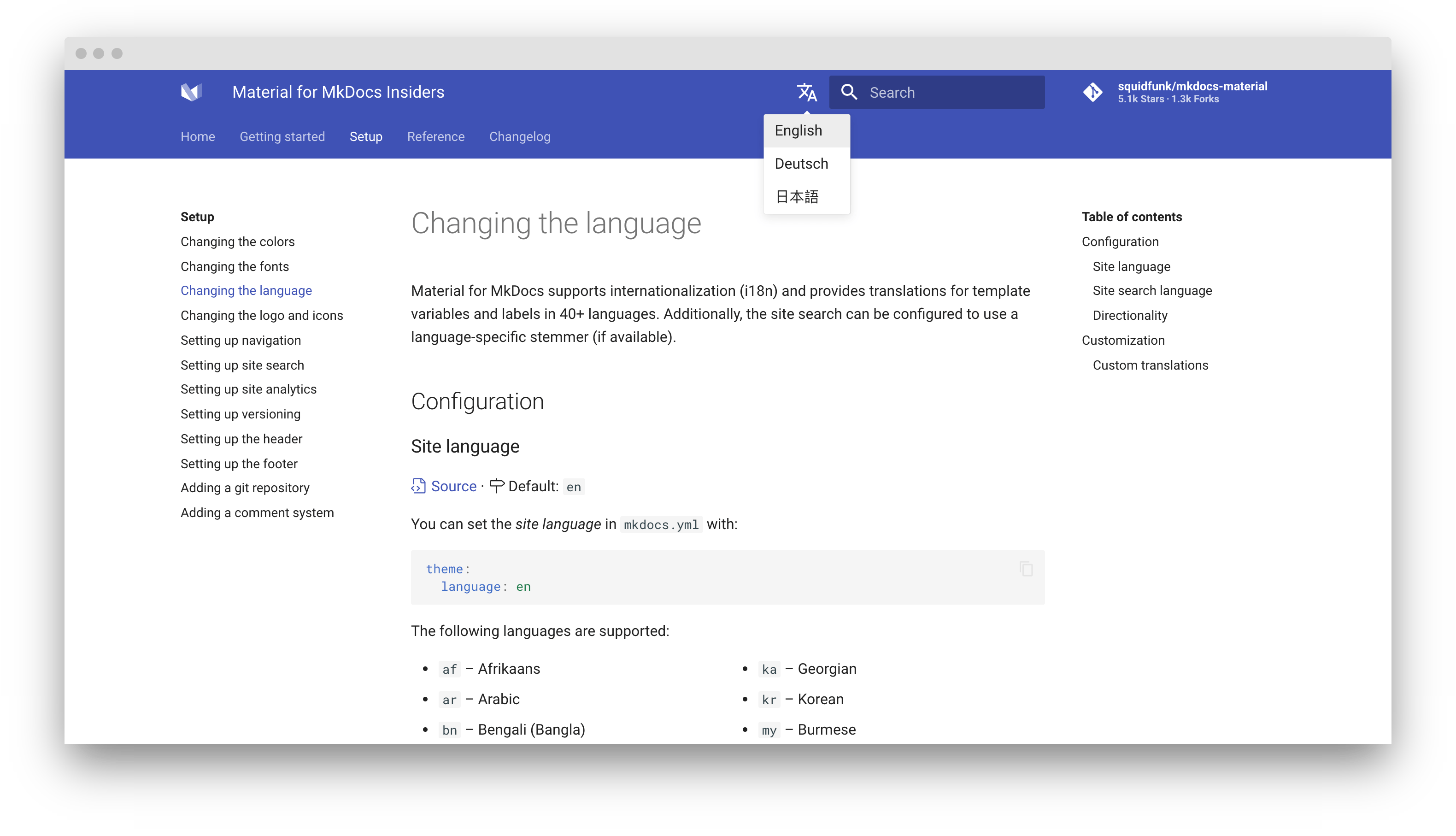This screenshot has width=1456, height=836.
Task: Open Setting up site analytics page
Action: [248, 389]
